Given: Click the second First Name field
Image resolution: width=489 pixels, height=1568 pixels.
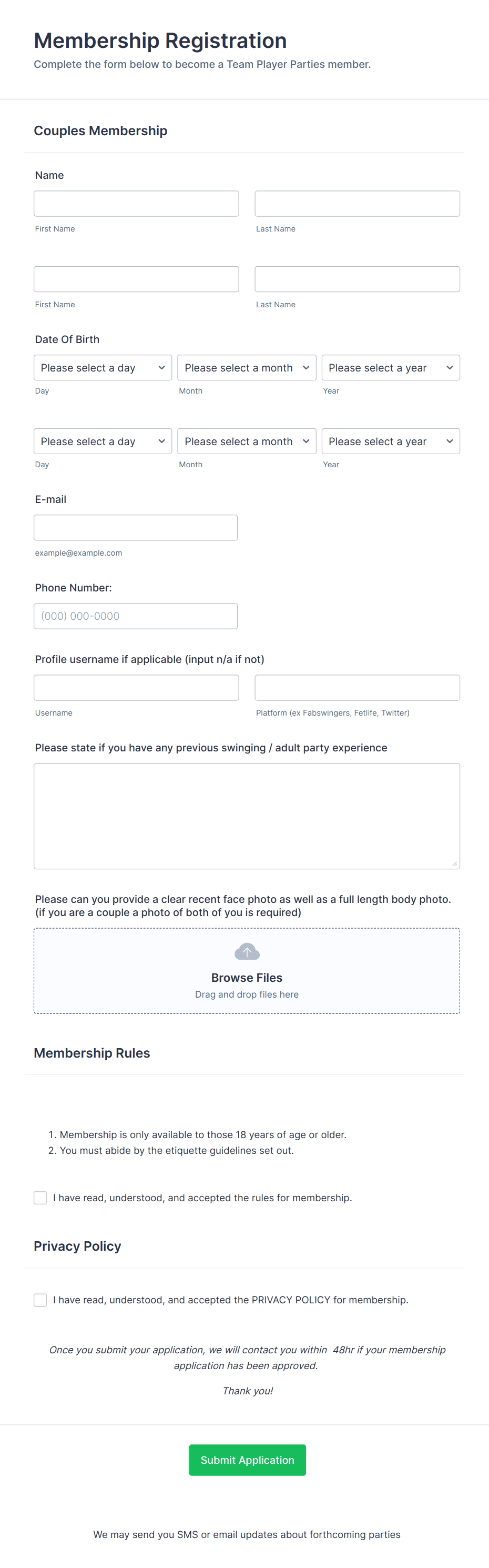Looking at the screenshot, I should pos(136,279).
